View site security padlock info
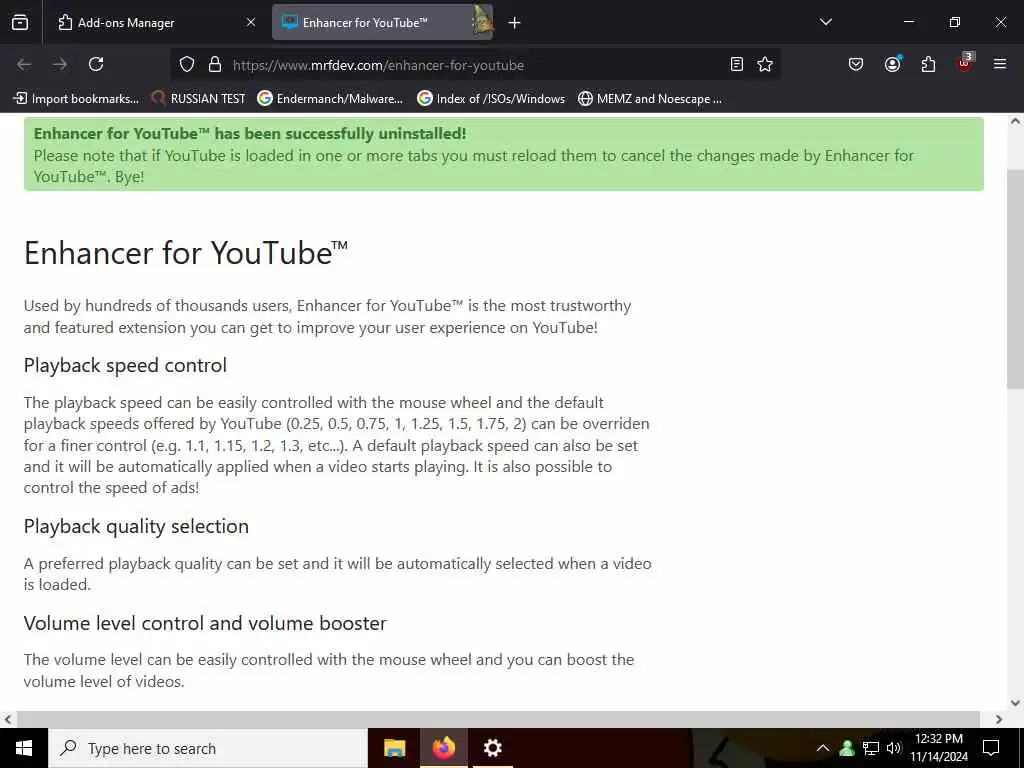 click(215, 65)
